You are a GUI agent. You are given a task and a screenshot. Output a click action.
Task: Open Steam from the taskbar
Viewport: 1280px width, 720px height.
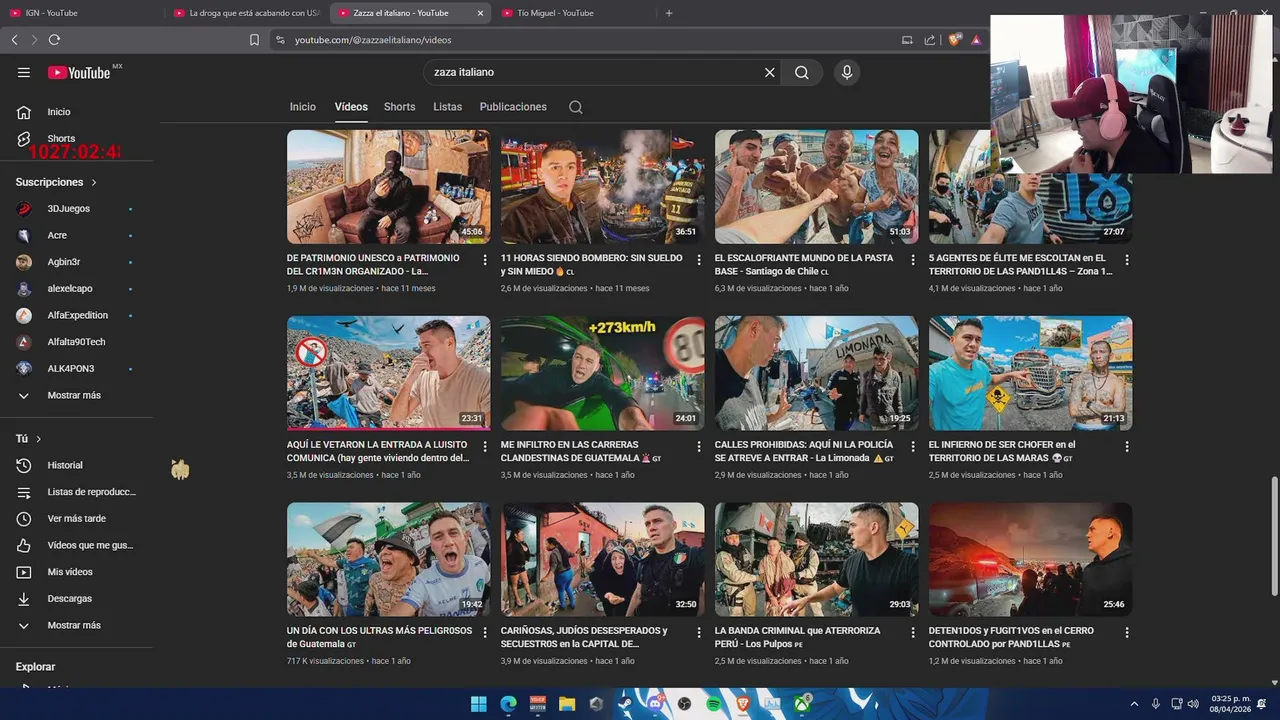coord(626,704)
